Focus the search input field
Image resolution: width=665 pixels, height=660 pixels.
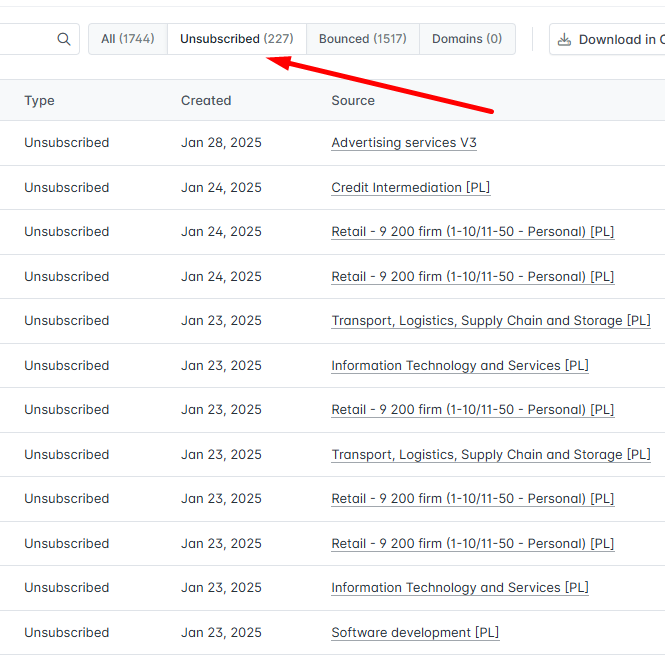[25, 39]
